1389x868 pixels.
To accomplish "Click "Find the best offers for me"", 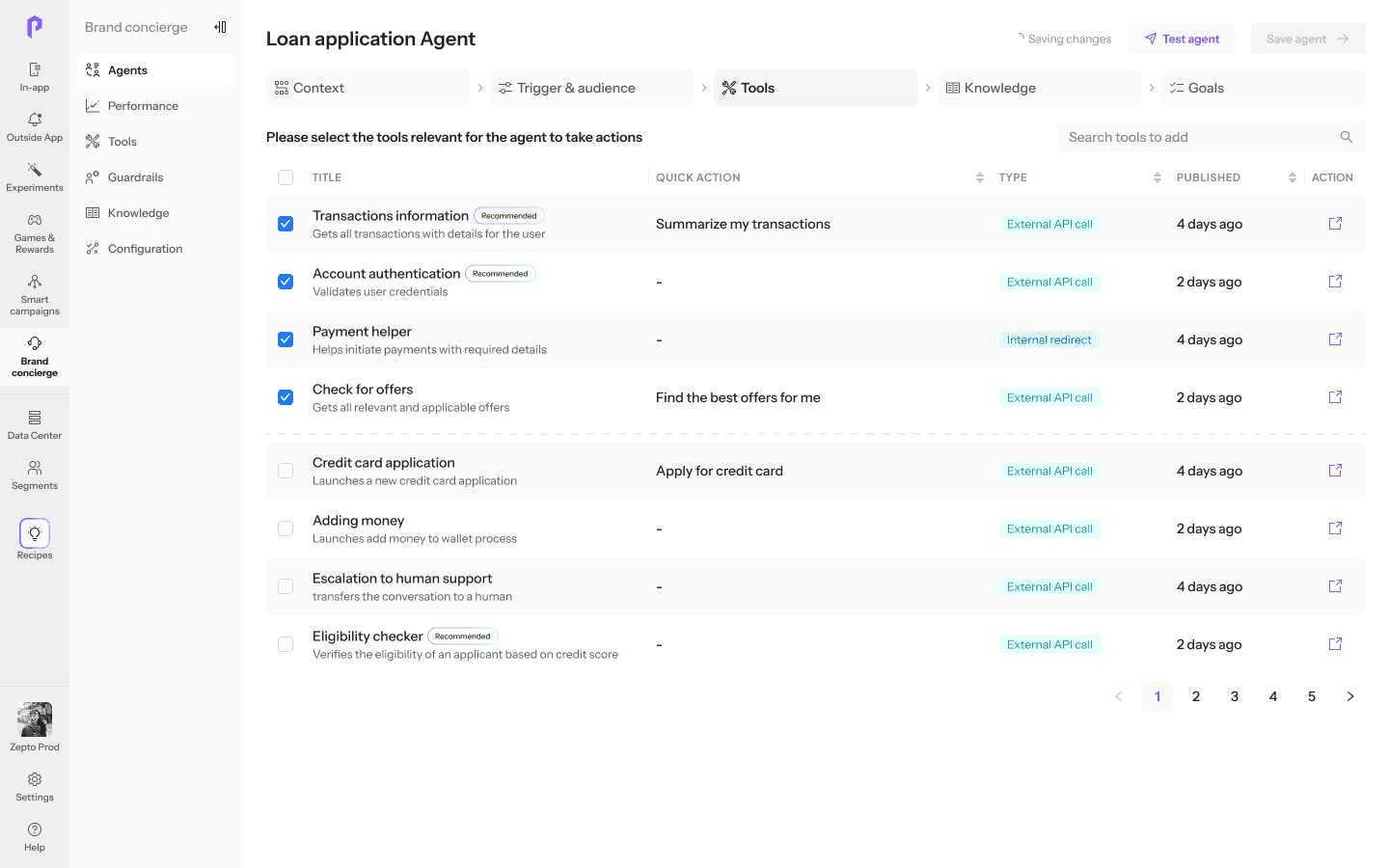I will tap(738, 397).
